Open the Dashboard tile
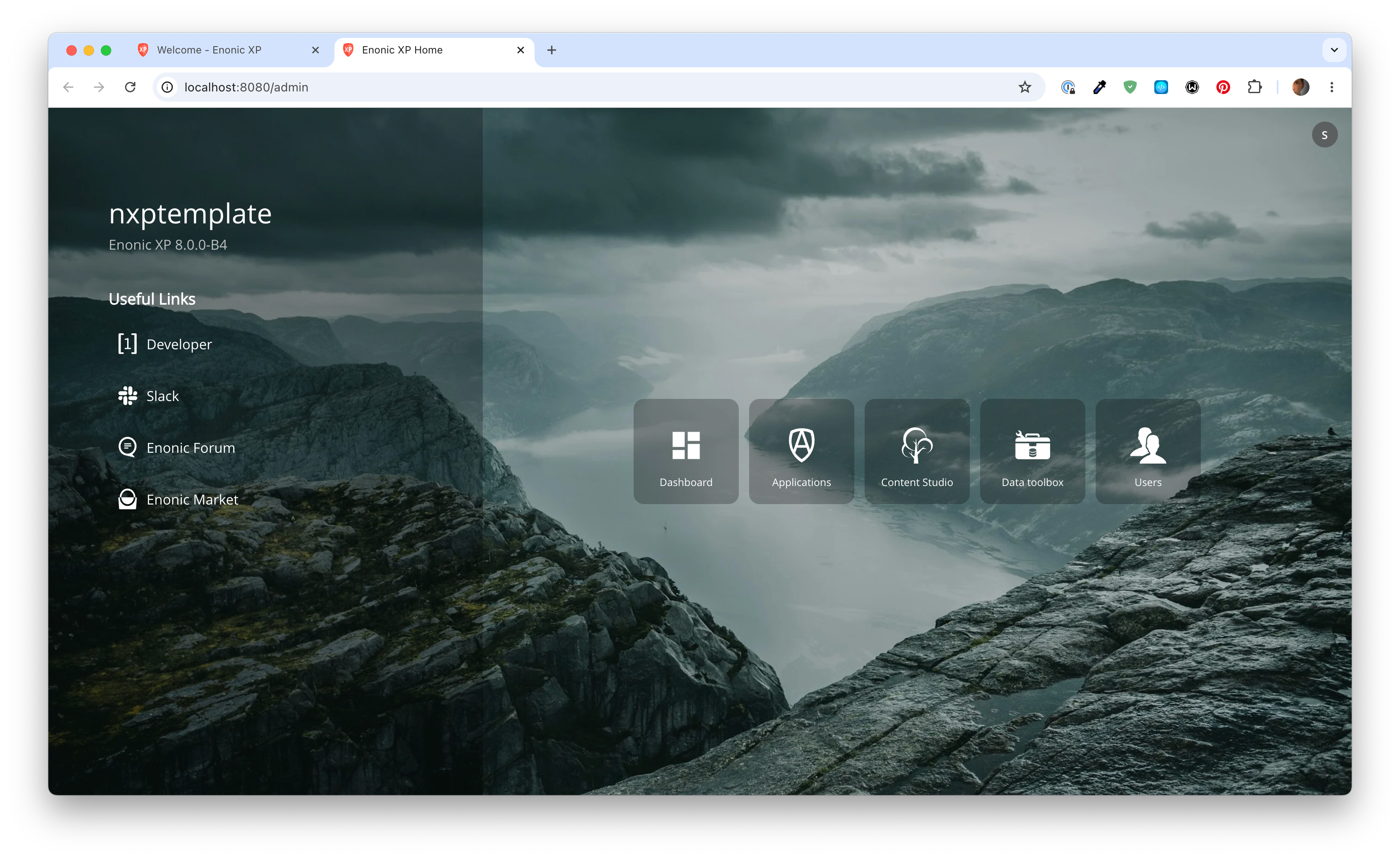1400x859 pixels. pos(686,451)
